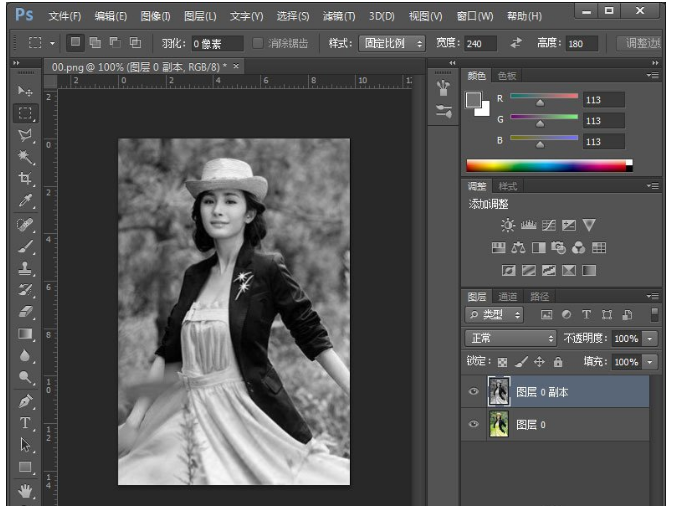Select the Move tool
The width and height of the screenshot is (678, 506).
point(25,91)
